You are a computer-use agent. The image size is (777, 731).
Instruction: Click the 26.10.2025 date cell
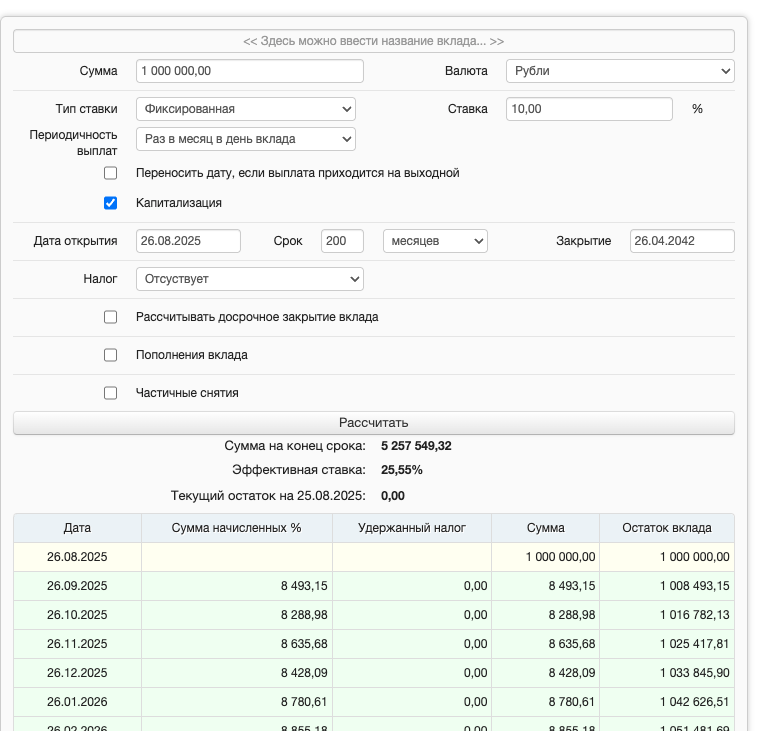click(77, 615)
